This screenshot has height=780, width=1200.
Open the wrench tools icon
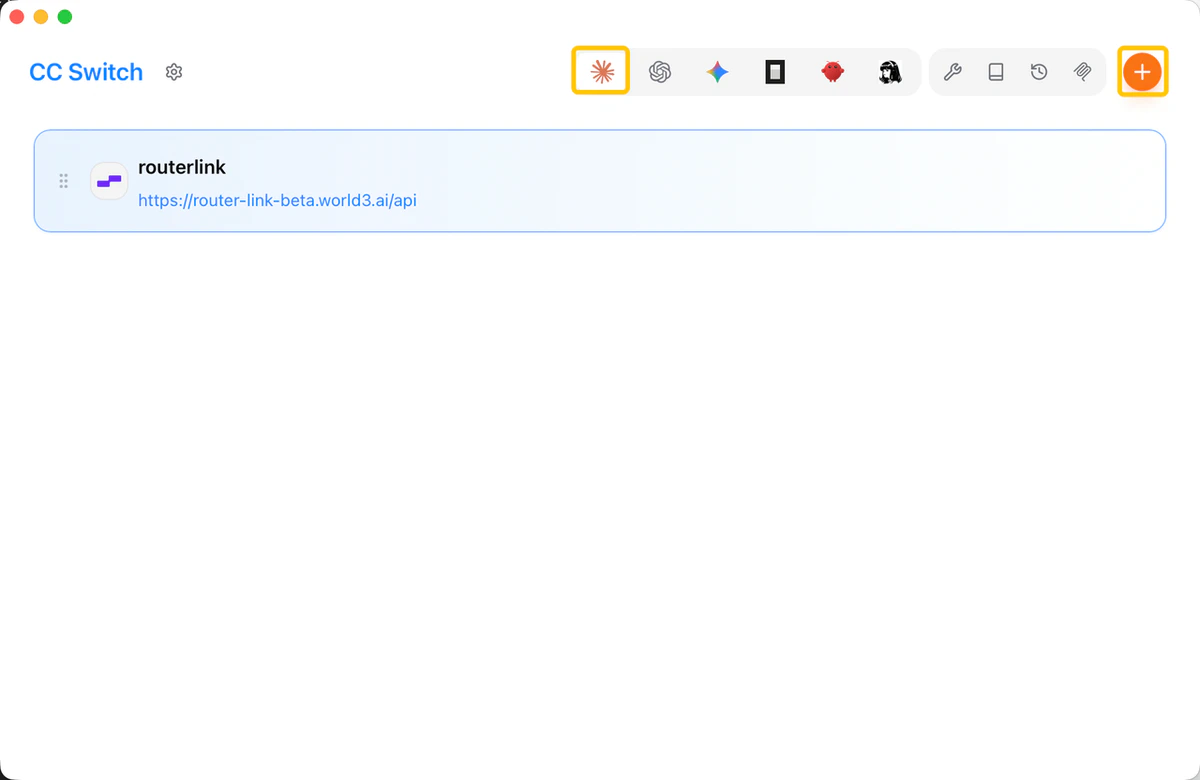(953, 72)
